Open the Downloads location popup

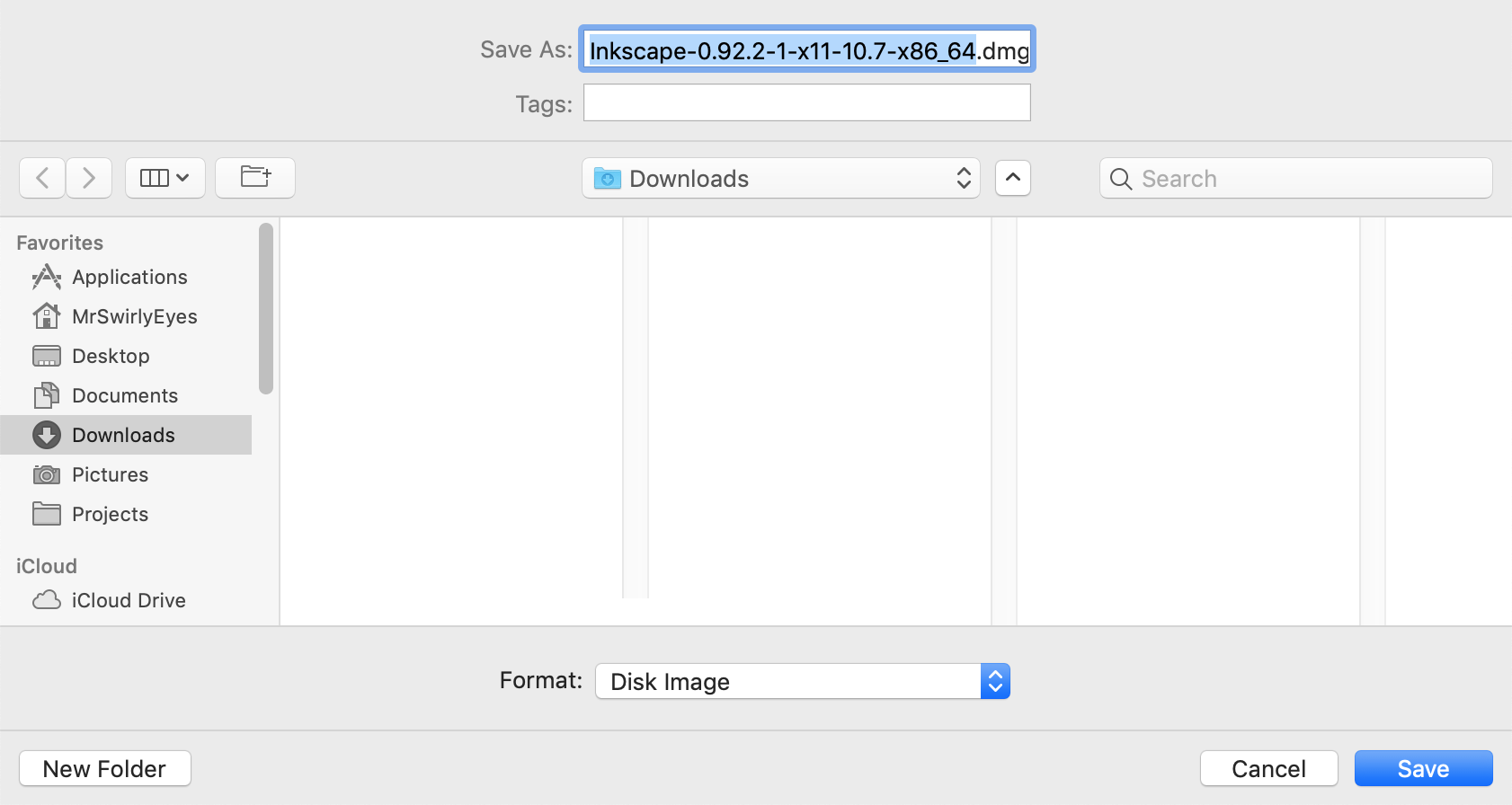pyautogui.click(x=780, y=178)
